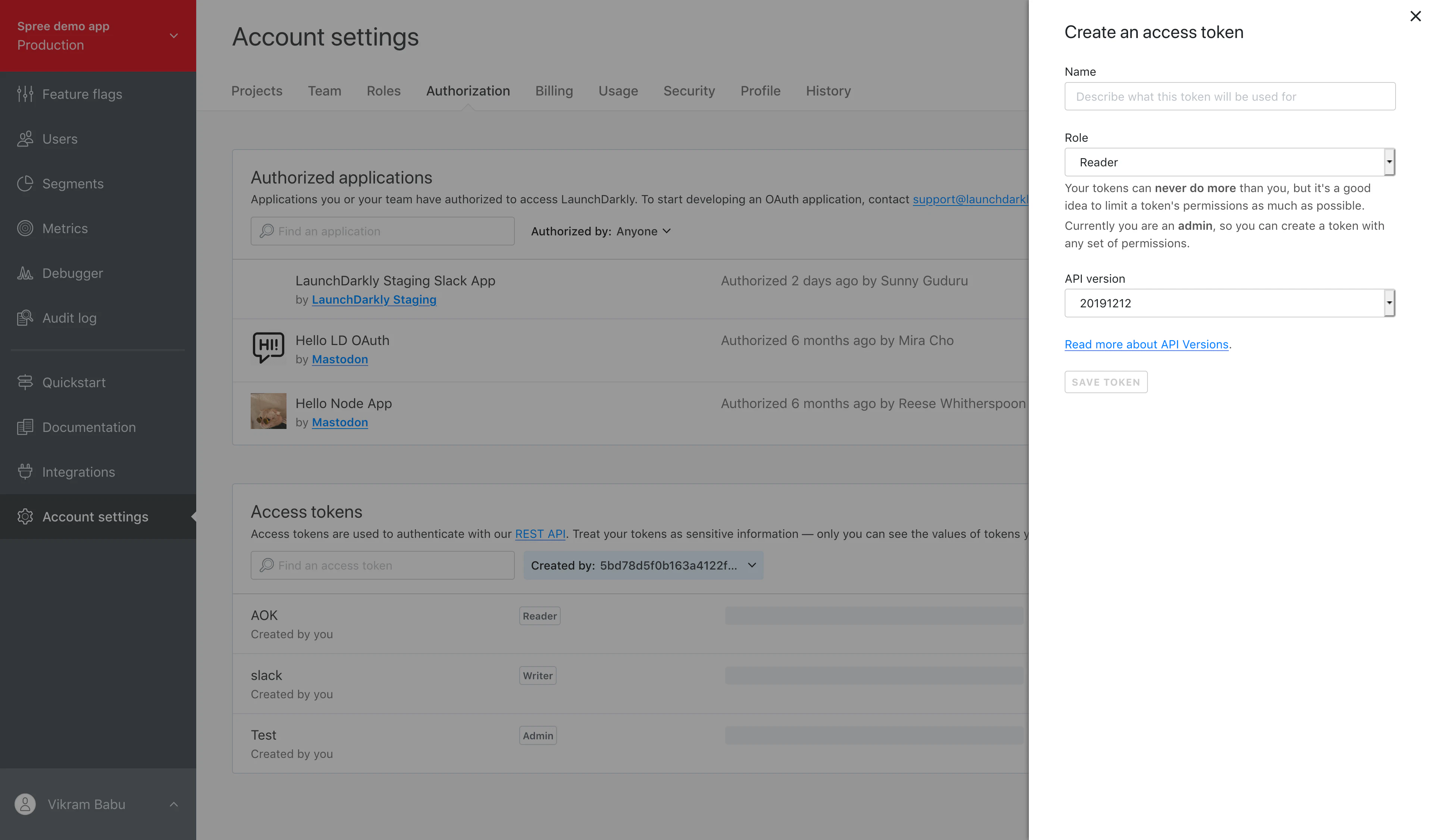Select the Account settings gear icon

click(25, 516)
